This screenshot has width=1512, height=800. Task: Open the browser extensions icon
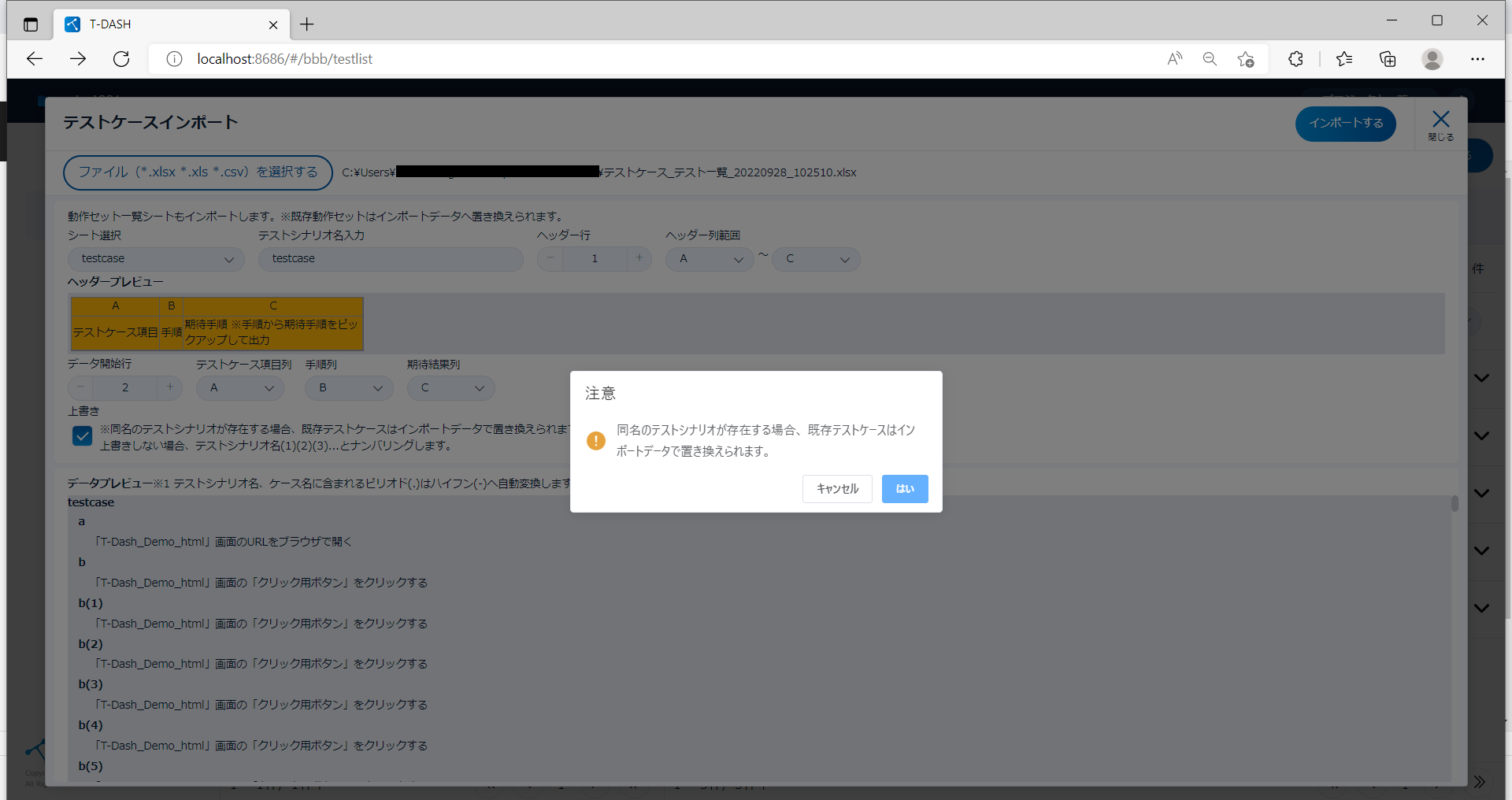pos(1295,59)
